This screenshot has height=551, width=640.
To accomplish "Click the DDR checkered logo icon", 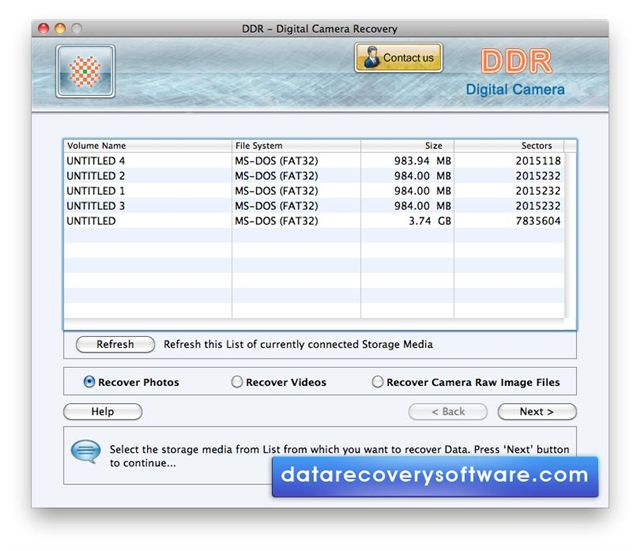I will (x=85, y=71).
